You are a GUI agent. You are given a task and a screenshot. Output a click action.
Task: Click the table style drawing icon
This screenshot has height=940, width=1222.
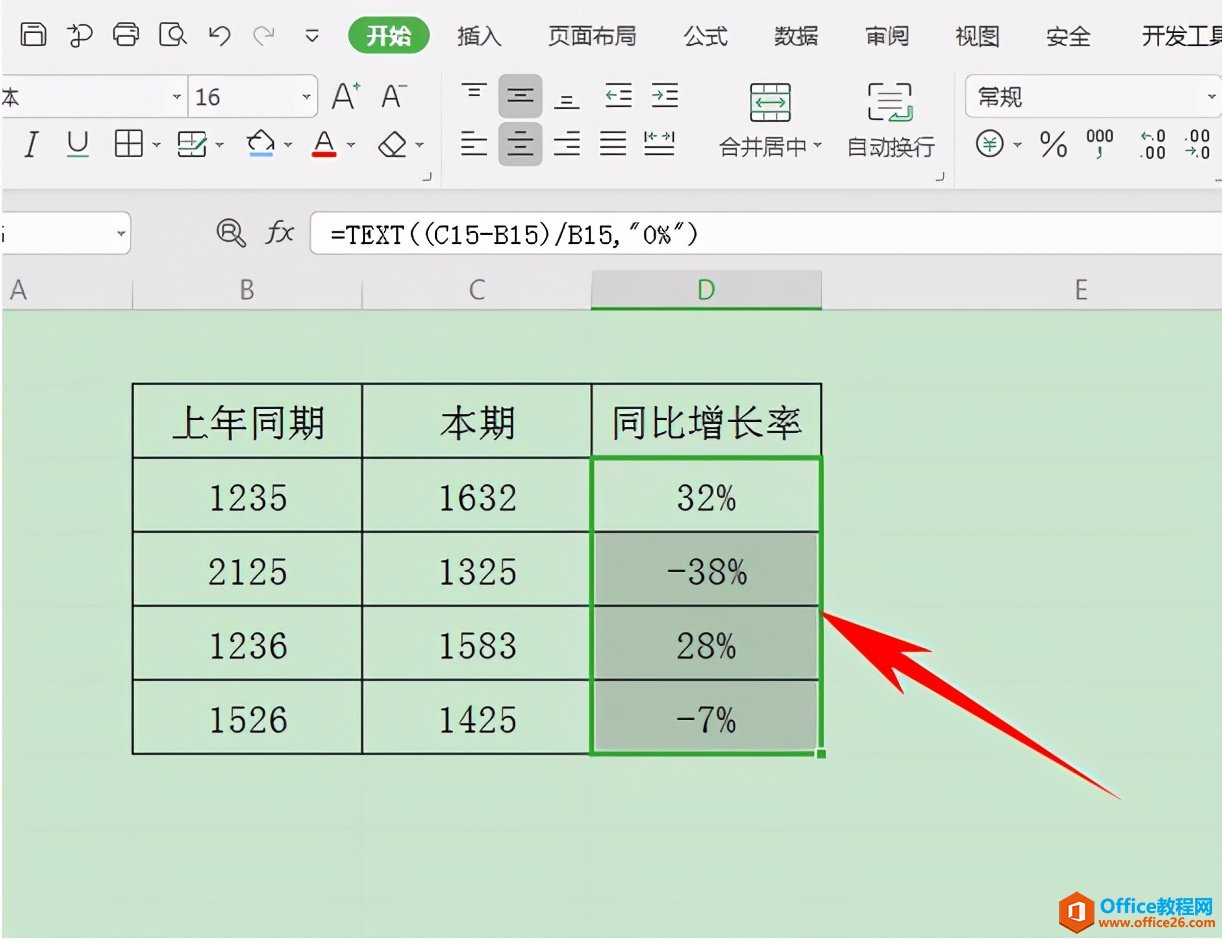192,146
